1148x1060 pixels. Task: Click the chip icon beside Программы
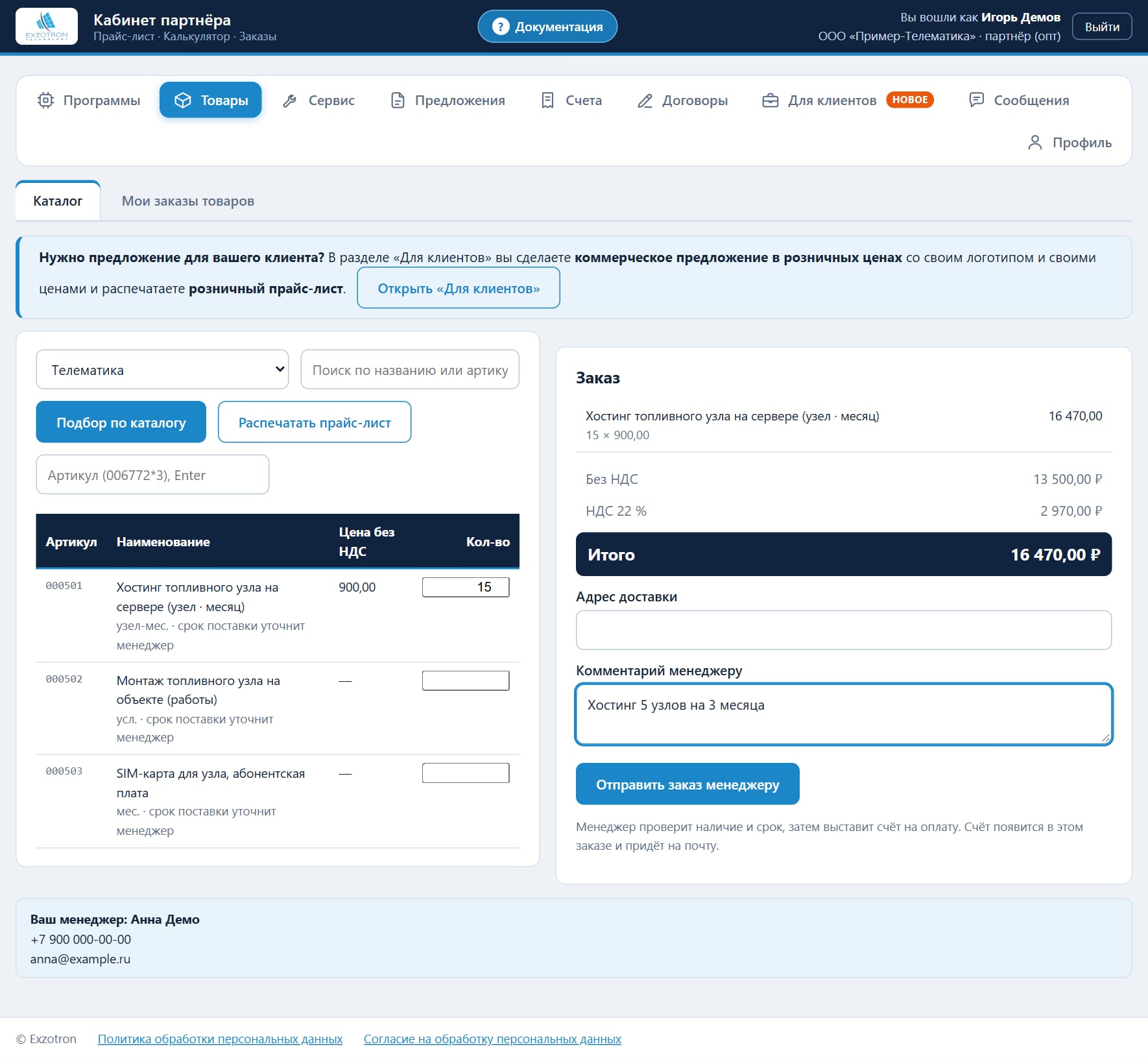pos(45,101)
